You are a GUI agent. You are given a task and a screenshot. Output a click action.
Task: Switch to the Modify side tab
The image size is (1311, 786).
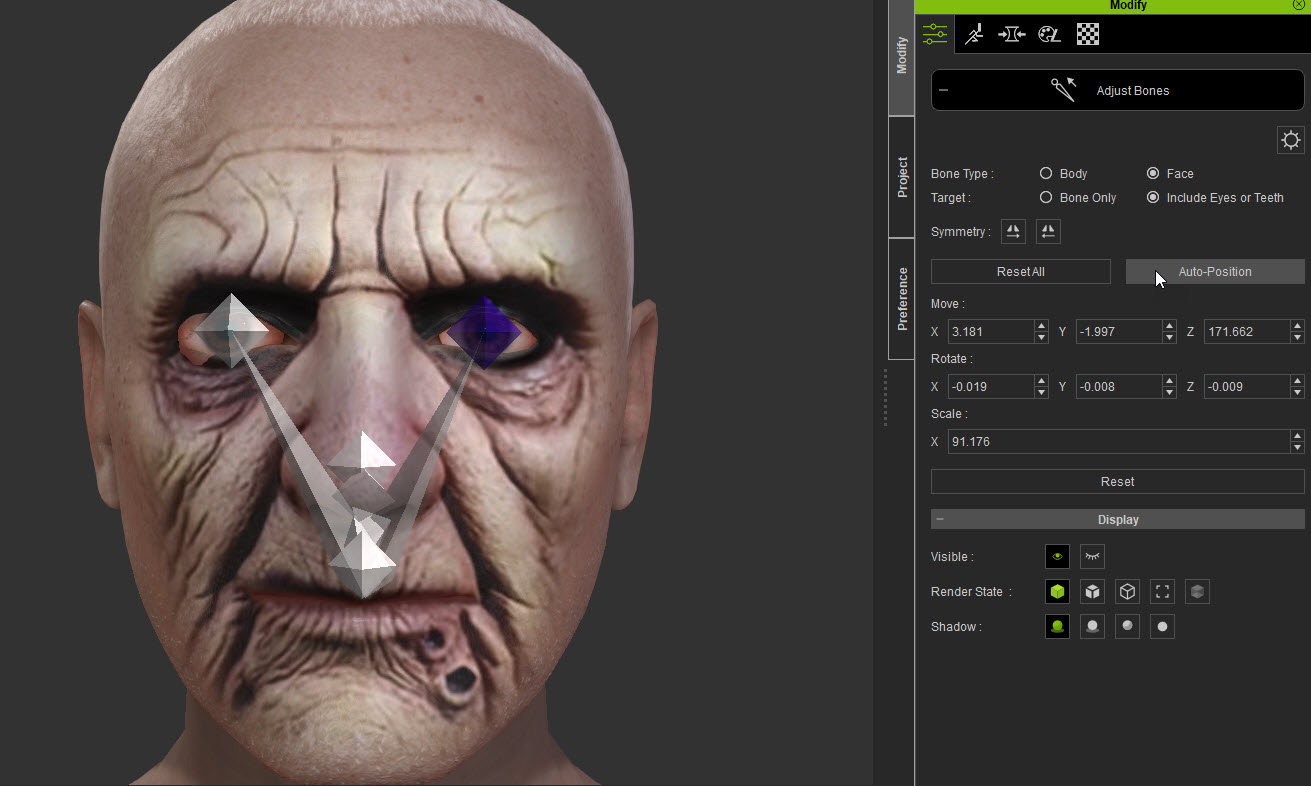(901, 57)
